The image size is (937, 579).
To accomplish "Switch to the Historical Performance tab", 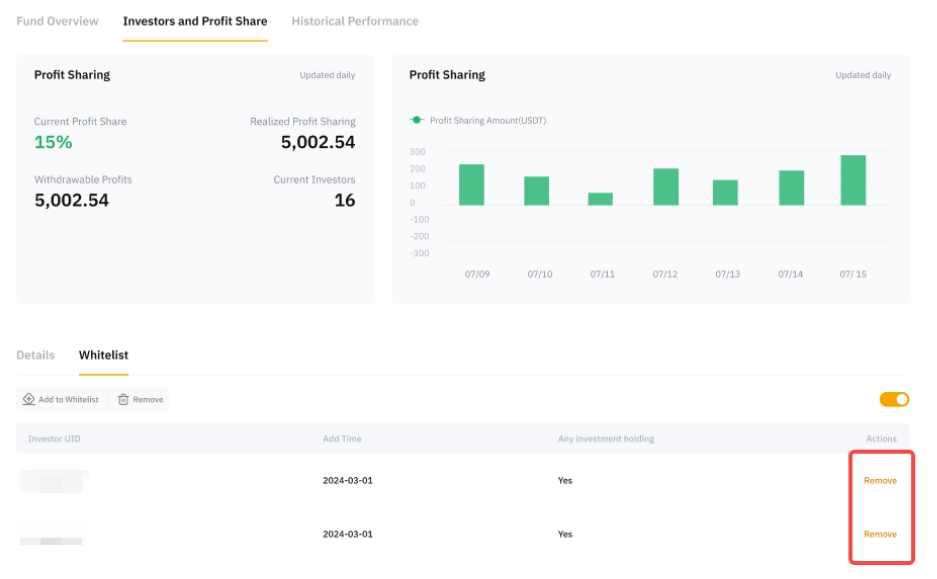I will coord(355,21).
